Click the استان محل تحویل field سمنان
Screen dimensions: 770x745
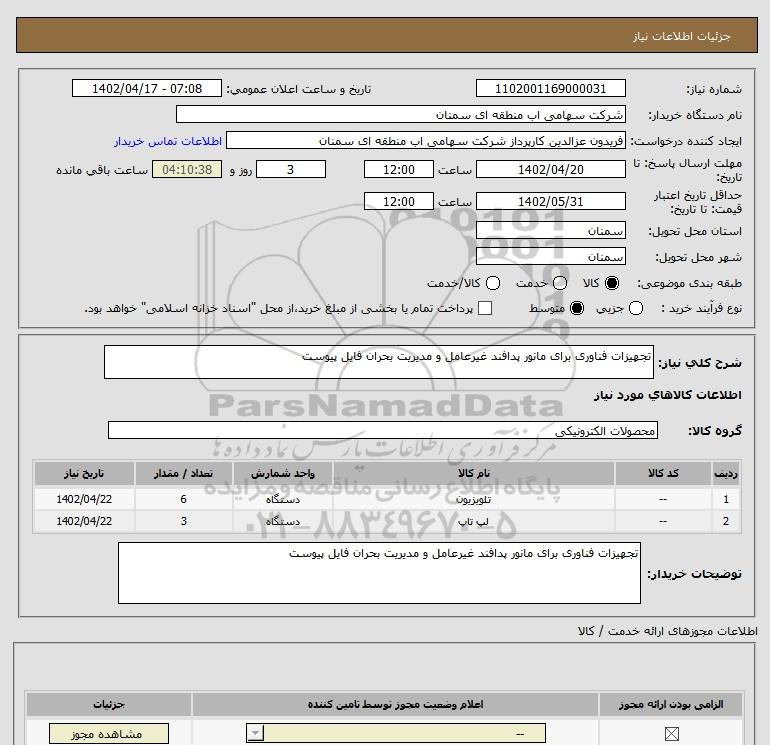tap(550, 231)
